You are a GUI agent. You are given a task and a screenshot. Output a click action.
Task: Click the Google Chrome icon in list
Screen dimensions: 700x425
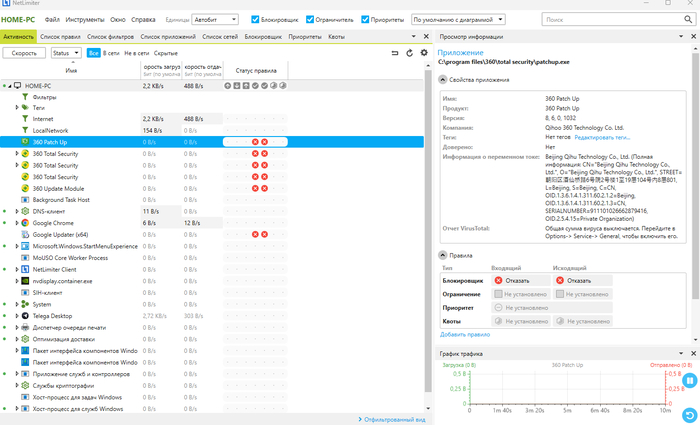24,223
